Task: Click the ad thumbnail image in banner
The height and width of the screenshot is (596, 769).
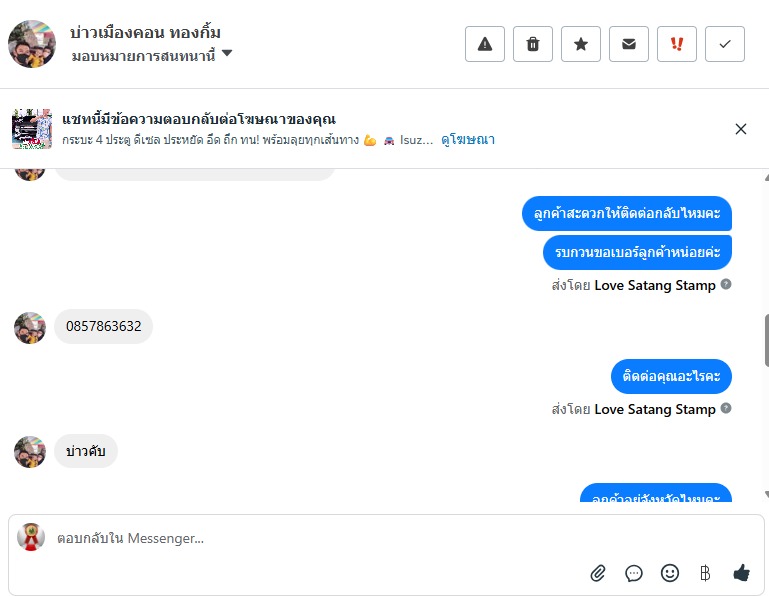Action: (x=31, y=129)
